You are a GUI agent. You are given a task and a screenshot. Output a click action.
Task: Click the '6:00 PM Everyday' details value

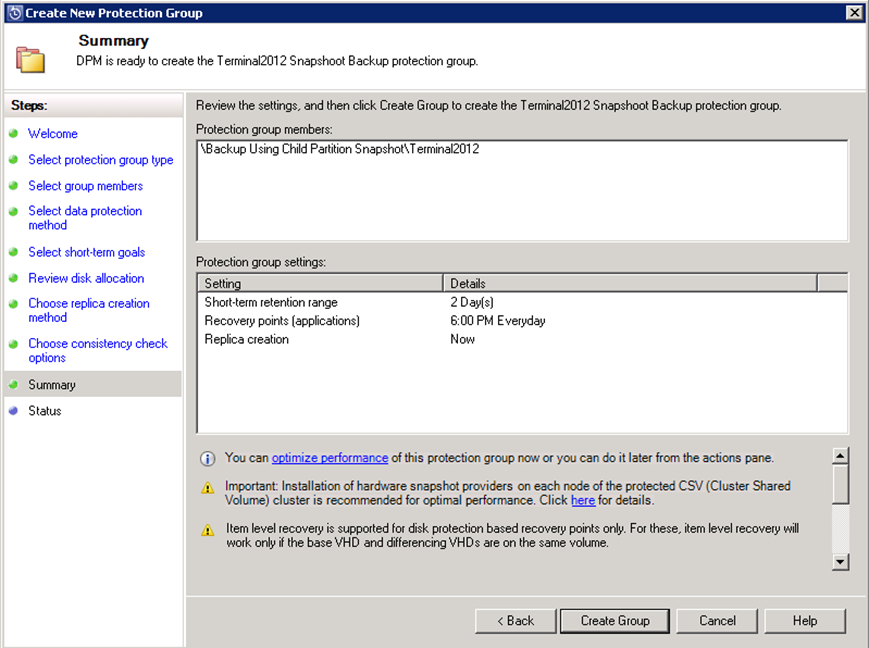(x=498, y=320)
